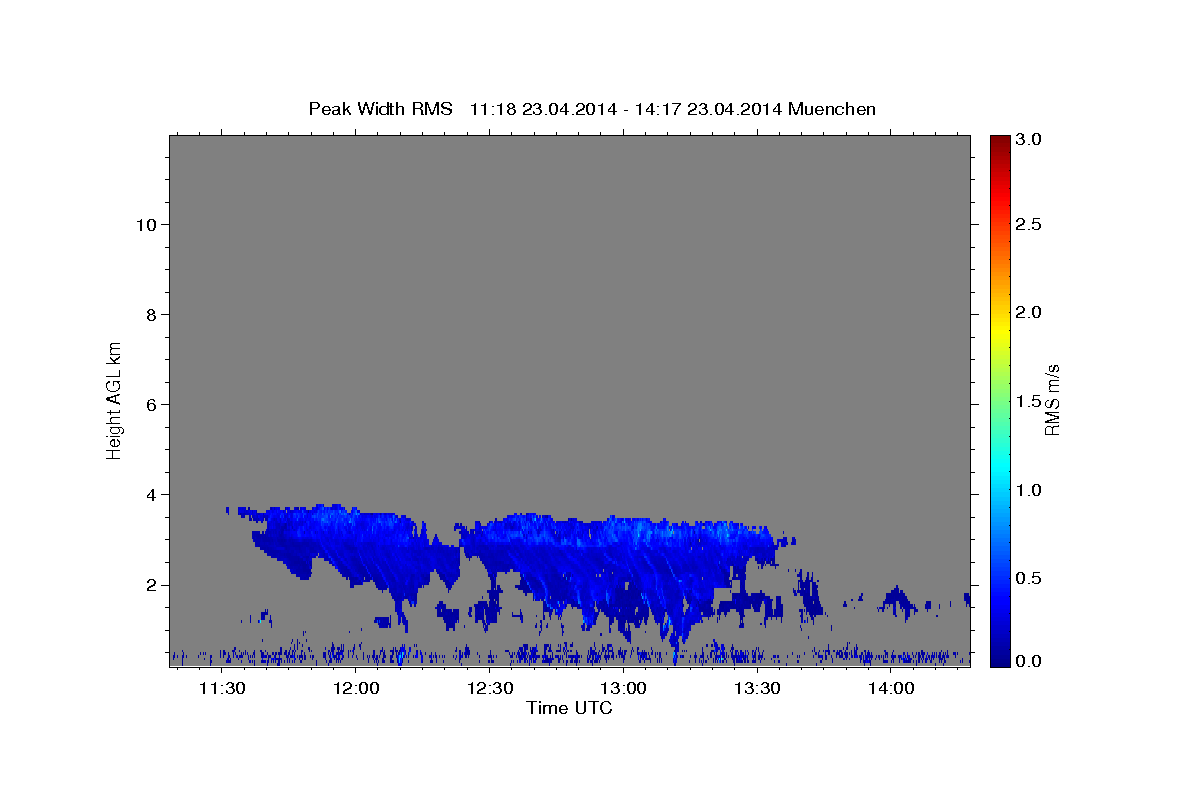1200x800 pixels.
Task: Click the '13:00' time tick label
Action: [623, 688]
